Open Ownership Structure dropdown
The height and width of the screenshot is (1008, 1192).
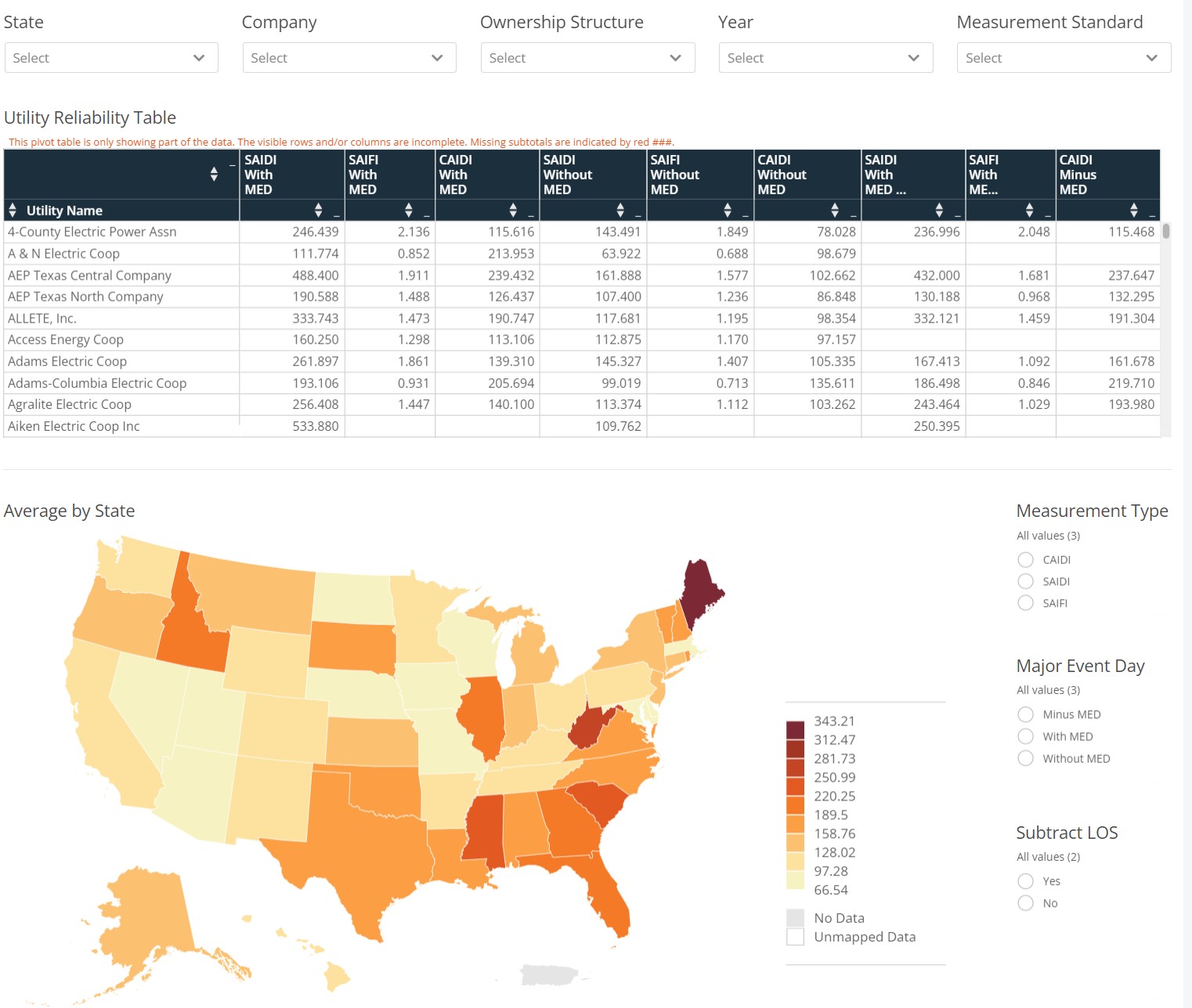coord(587,58)
